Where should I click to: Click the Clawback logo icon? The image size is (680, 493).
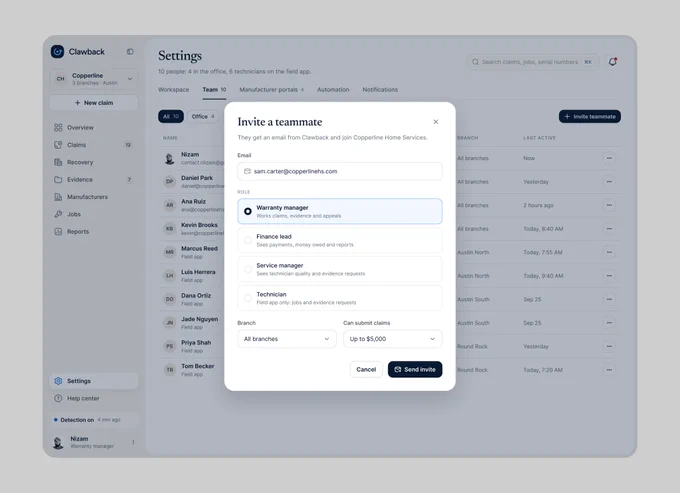click(57, 52)
